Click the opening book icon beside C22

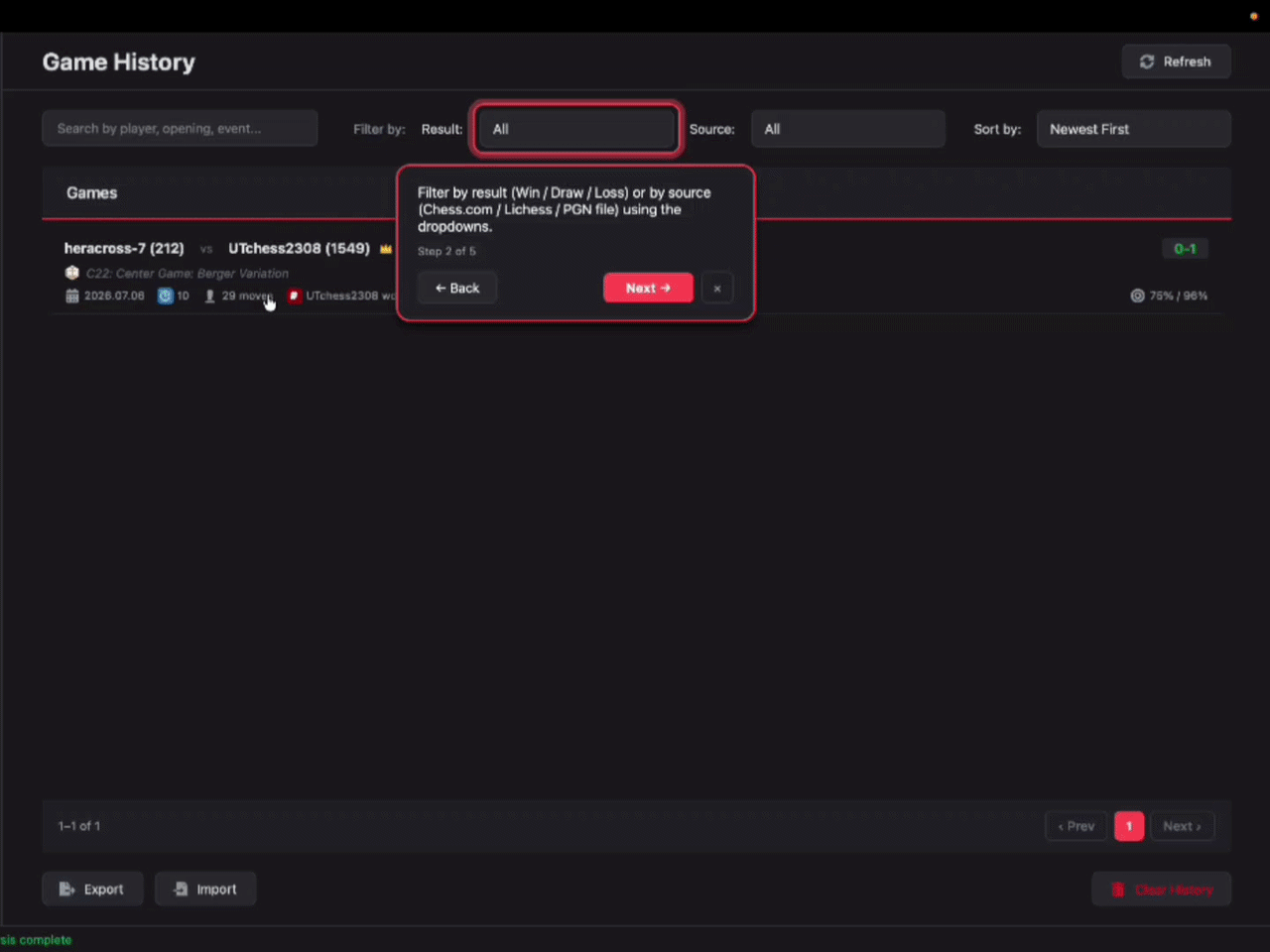click(x=71, y=273)
